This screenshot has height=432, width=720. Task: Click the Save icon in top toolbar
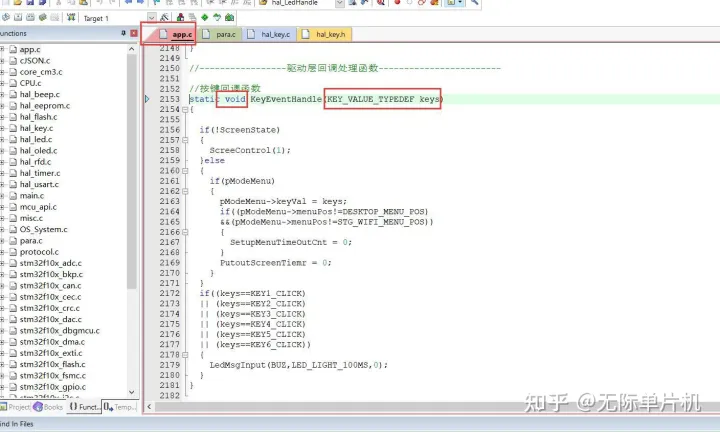[x=30, y=2]
